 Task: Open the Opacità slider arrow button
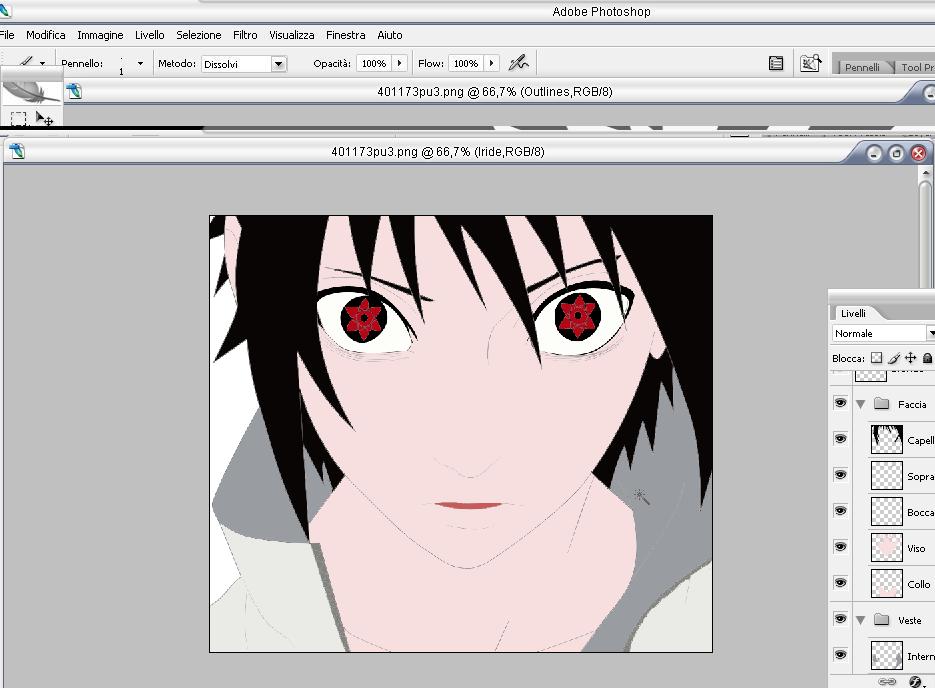coord(400,63)
